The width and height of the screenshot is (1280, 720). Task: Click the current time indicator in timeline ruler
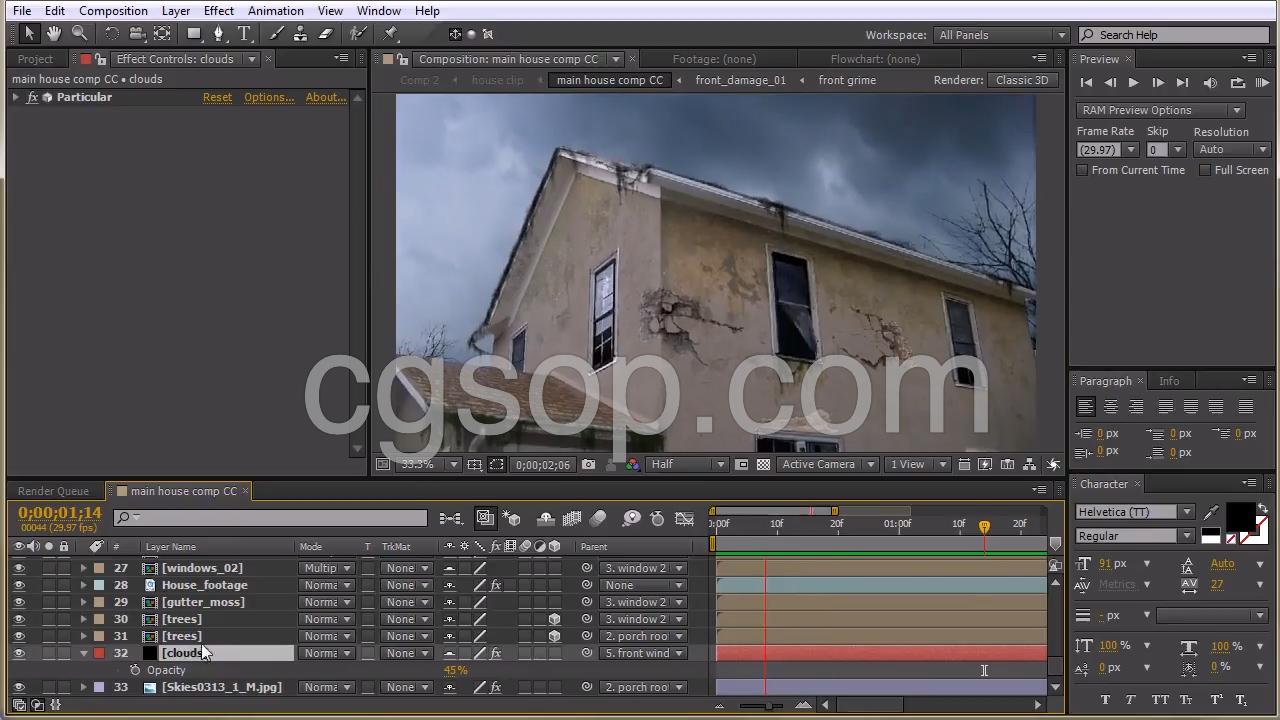[x=984, y=526]
